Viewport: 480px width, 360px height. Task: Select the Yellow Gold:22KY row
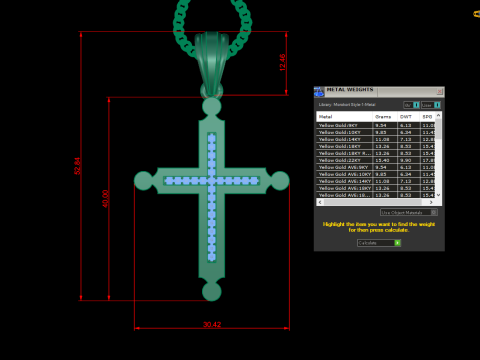point(376,160)
